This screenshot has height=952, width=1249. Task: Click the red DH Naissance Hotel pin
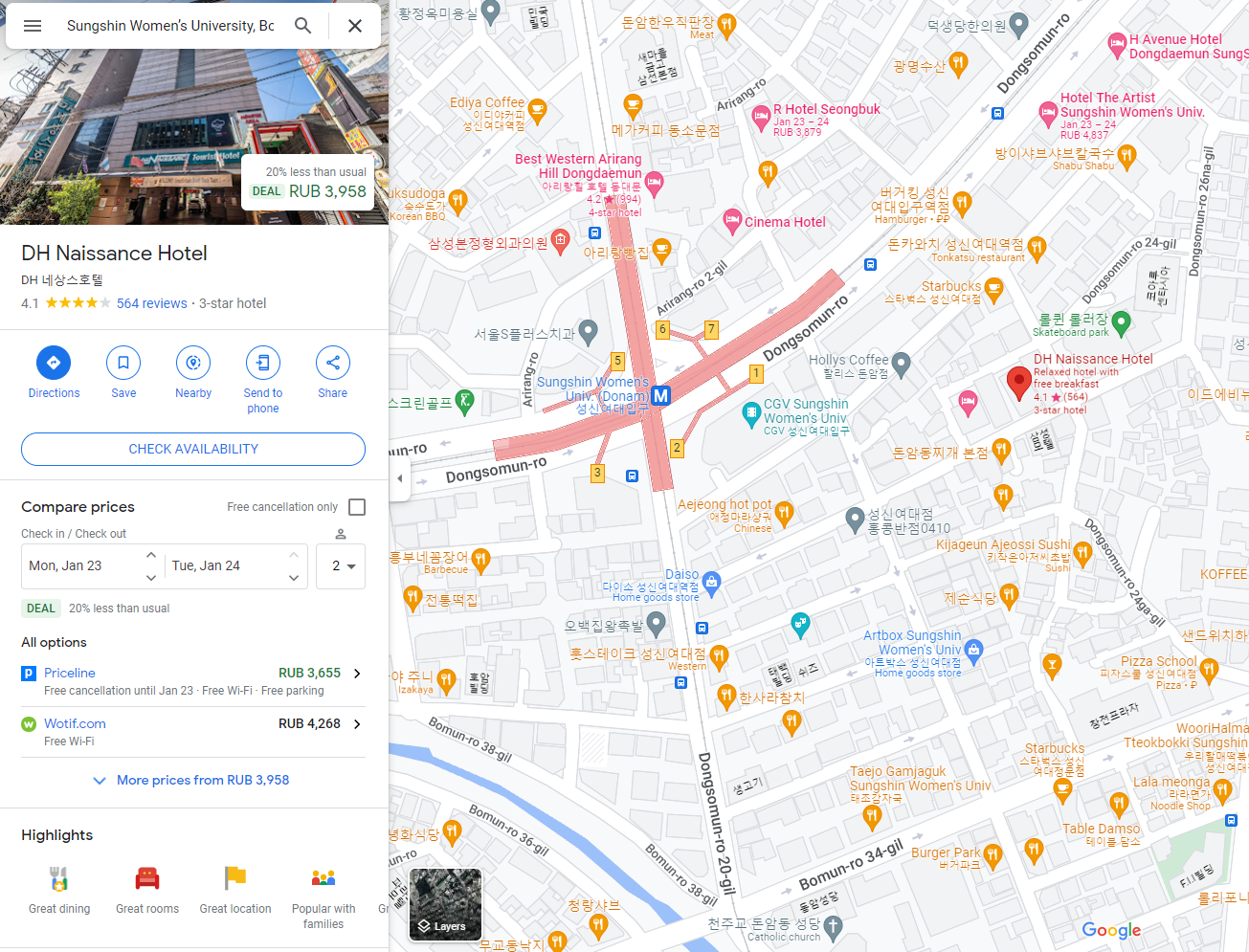pos(1018,383)
